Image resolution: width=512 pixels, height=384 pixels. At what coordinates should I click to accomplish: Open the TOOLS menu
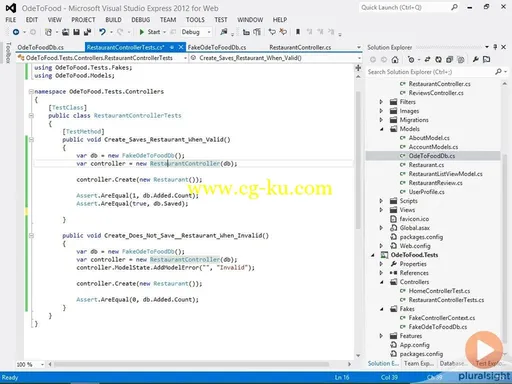(195, 20)
